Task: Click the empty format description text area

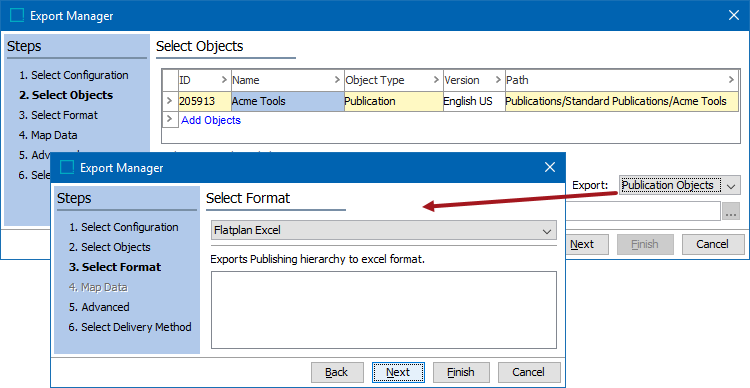Action: pyautogui.click(x=384, y=310)
